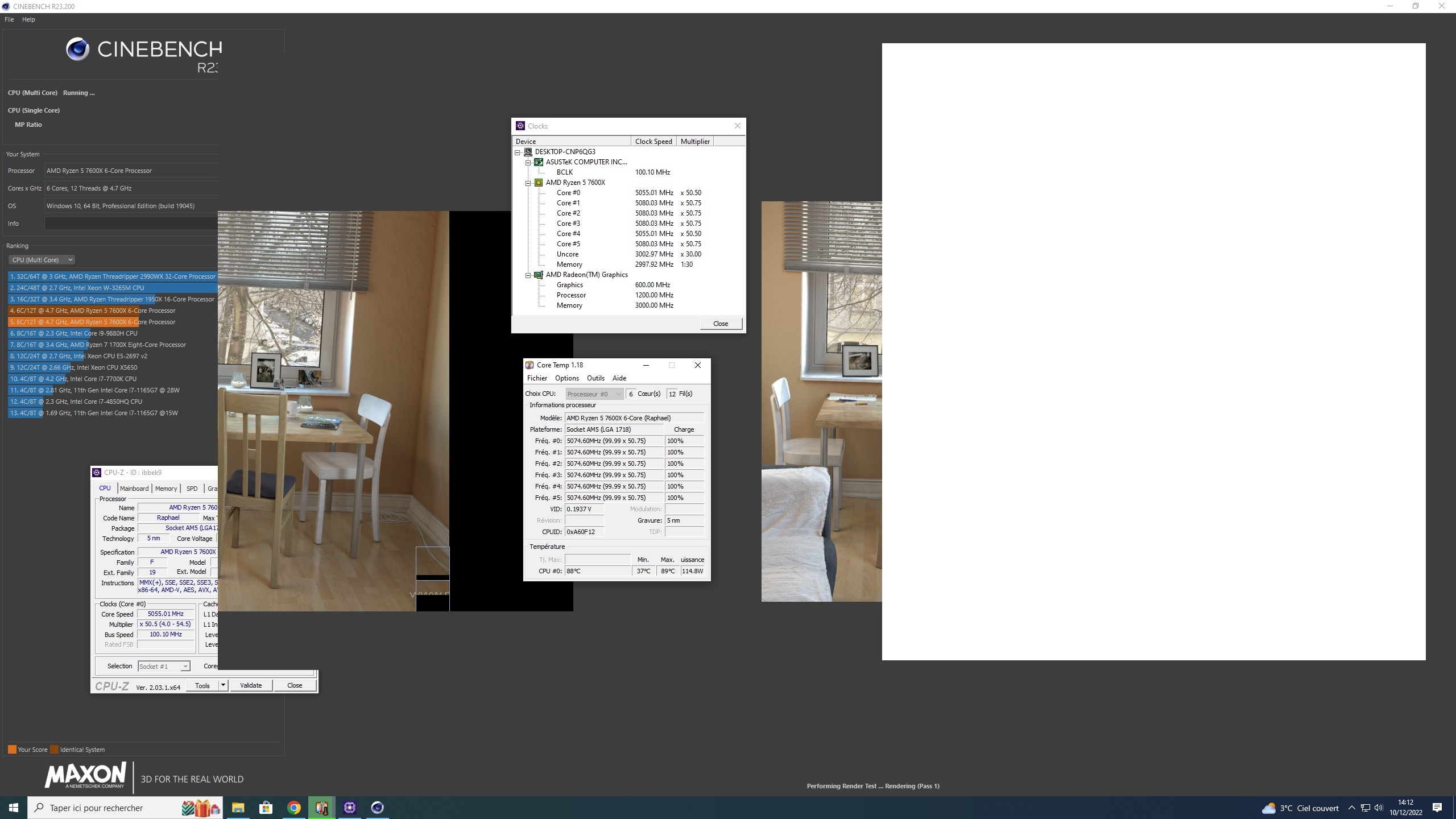This screenshot has height=819, width=1456.
Task: Switch to the Memory tab in CPU-Z
Action: 166,489
